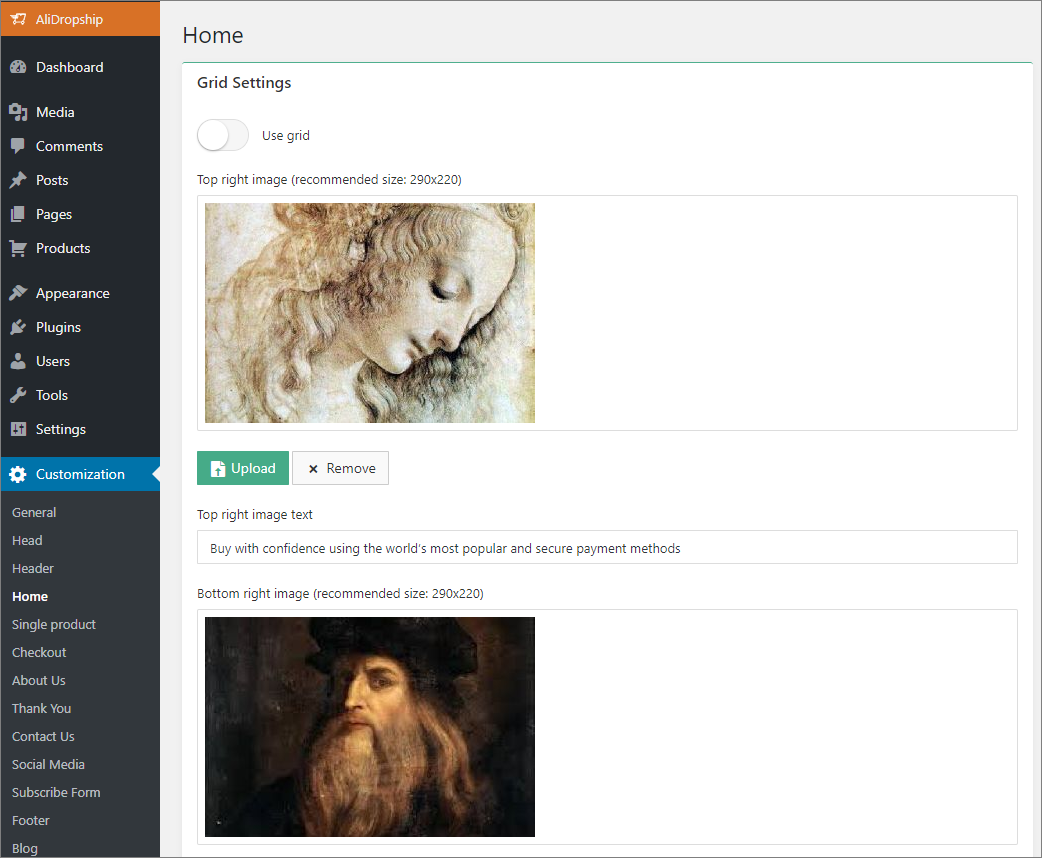Click the Tools wrench icon
Viewport: 1042px width, 858px height.
tap(18, 395)
